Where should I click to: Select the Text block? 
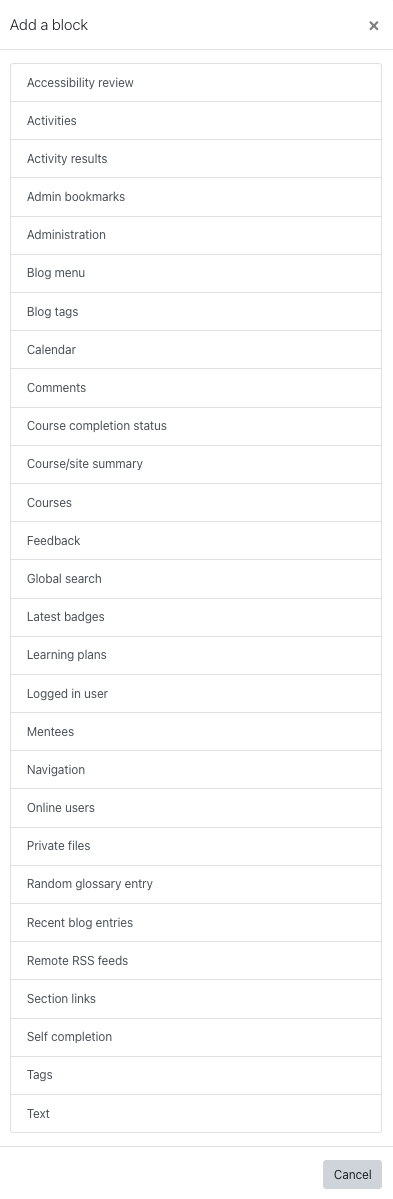pyautogui.click(x=196, y=1113)
